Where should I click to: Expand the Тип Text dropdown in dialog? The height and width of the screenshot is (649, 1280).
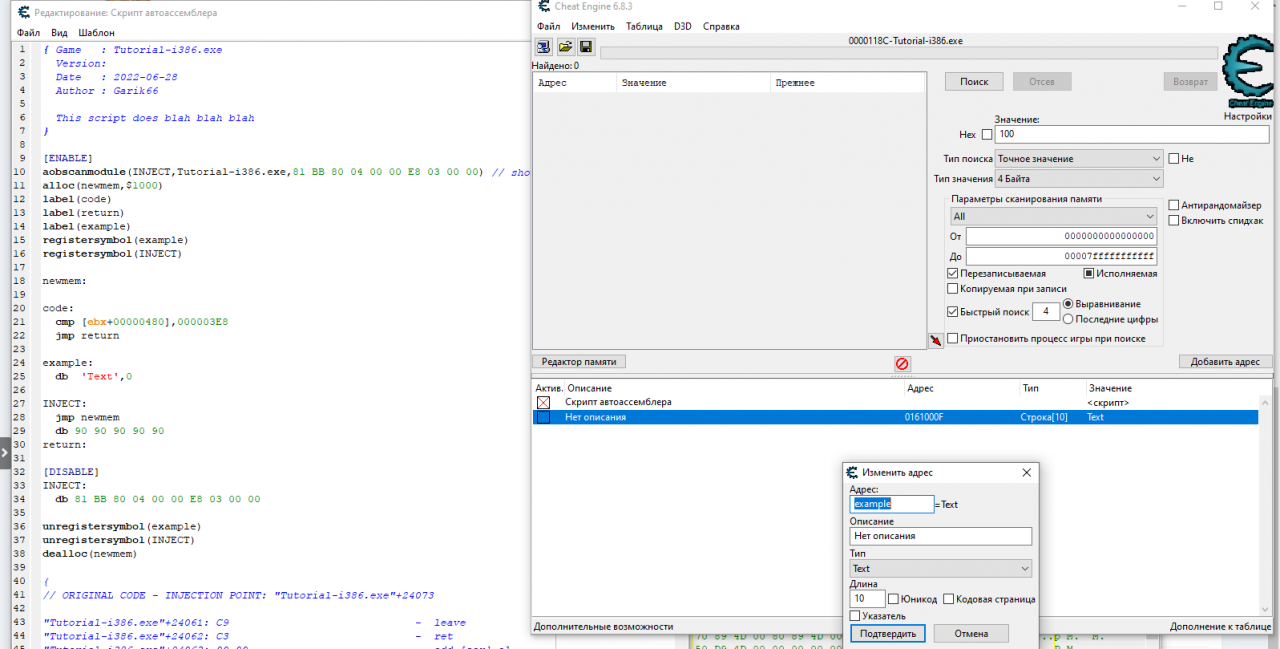[x=940, y=568]
